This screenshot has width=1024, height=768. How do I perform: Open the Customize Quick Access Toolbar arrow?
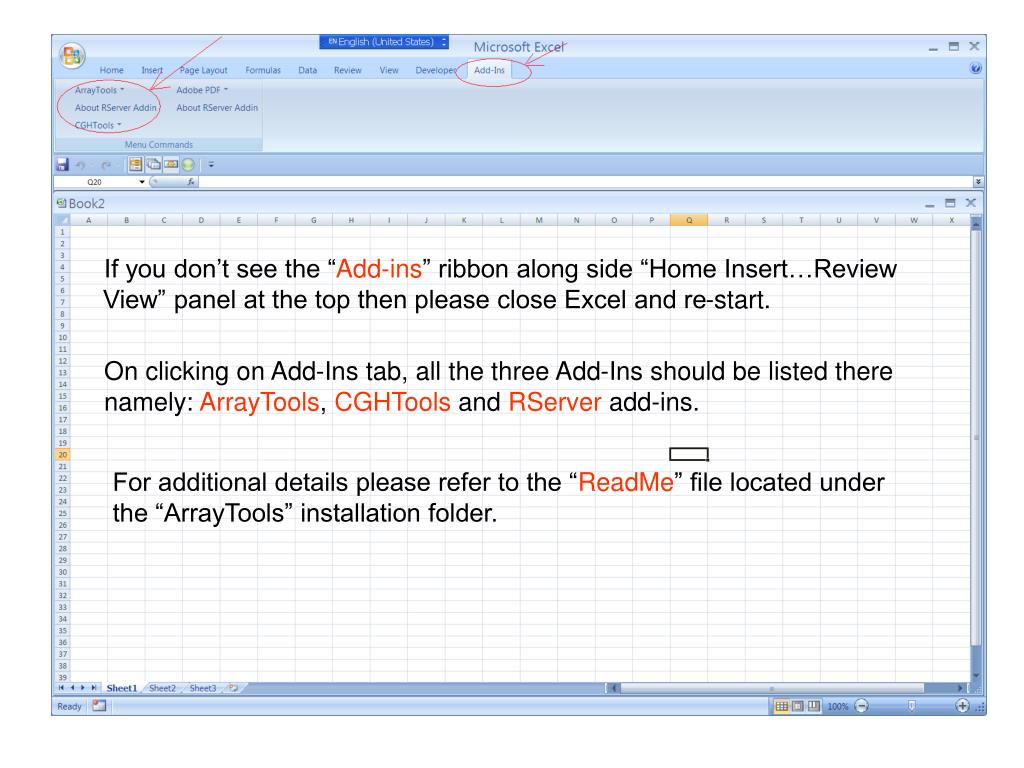tap(211, 165)
